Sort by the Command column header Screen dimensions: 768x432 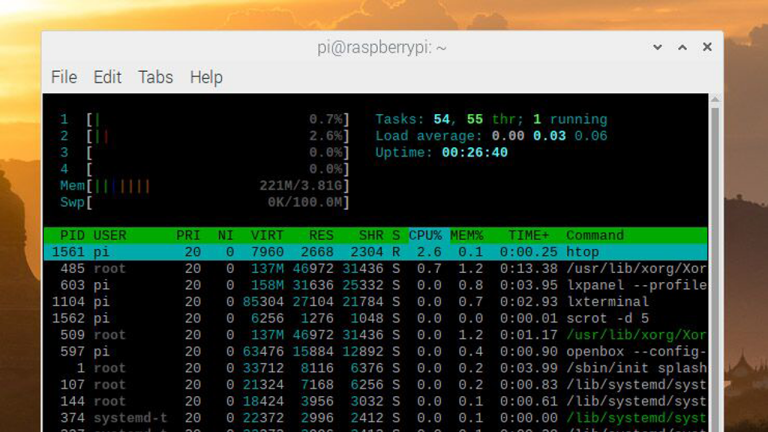tap(595, 236)
